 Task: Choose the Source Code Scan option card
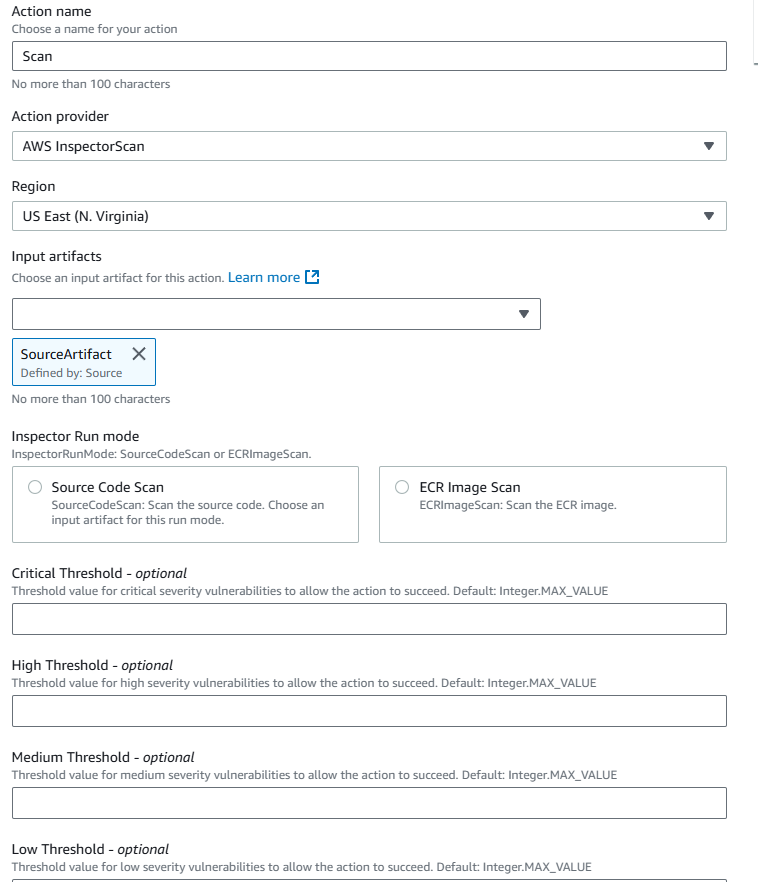[x=185, y=504]
